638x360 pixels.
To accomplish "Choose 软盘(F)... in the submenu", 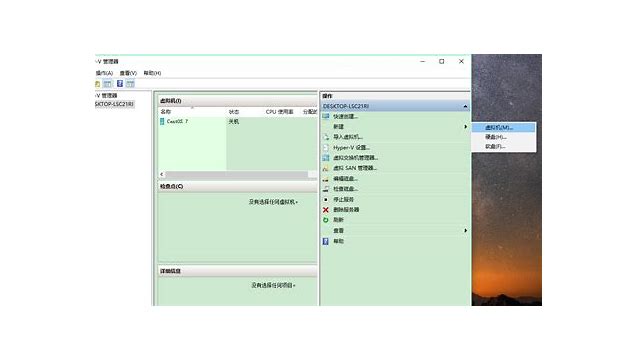I will pos(503,146).
